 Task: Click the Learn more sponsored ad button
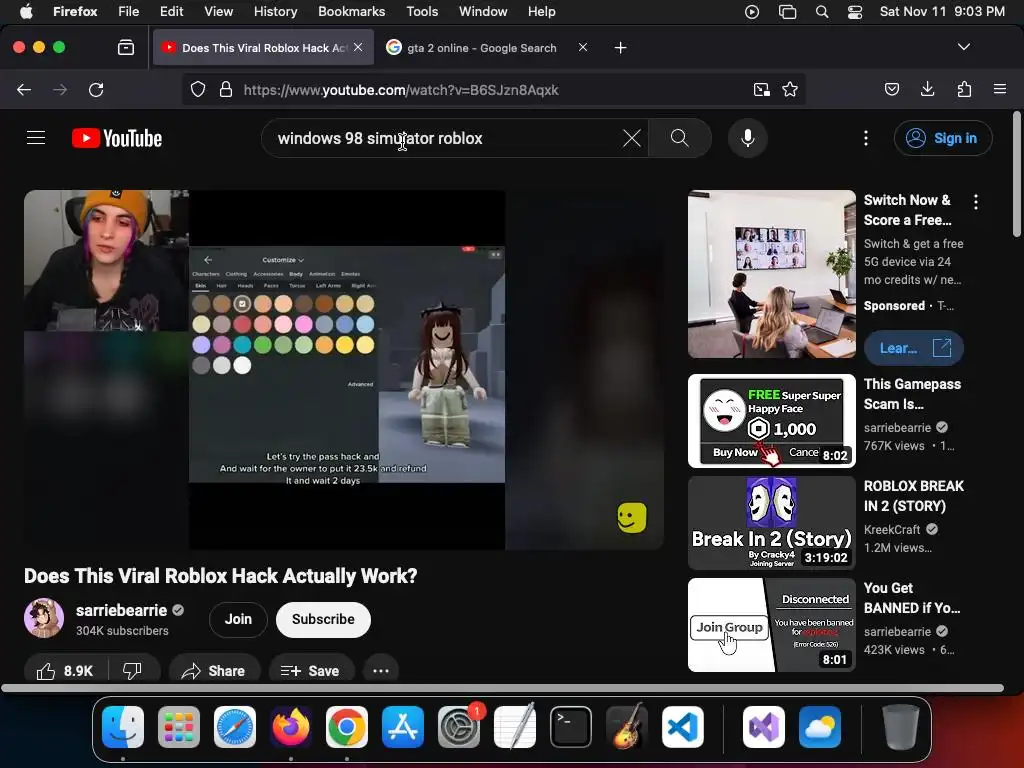(x=914, y=348)
